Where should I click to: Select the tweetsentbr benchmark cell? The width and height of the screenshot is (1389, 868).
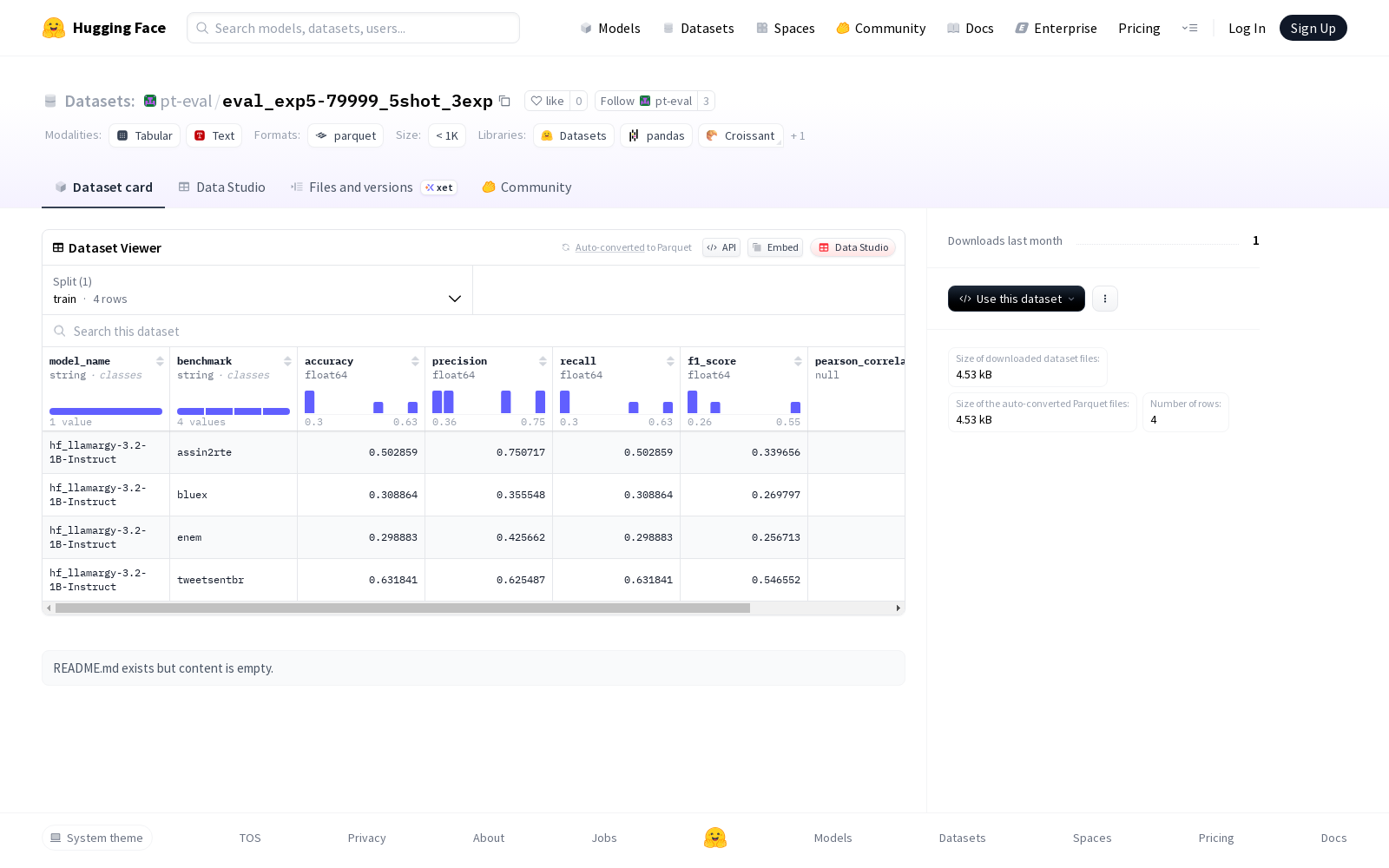click(234, 580)
